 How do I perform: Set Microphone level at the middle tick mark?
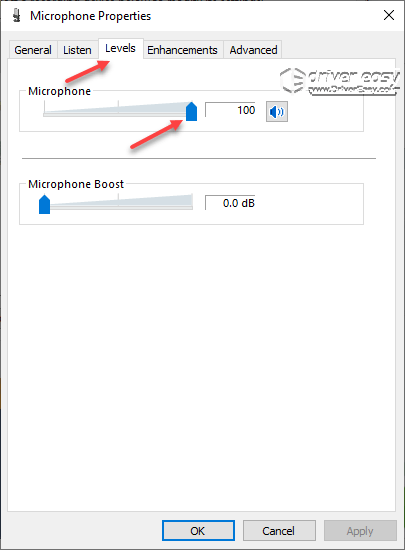[x=118, y=109]
